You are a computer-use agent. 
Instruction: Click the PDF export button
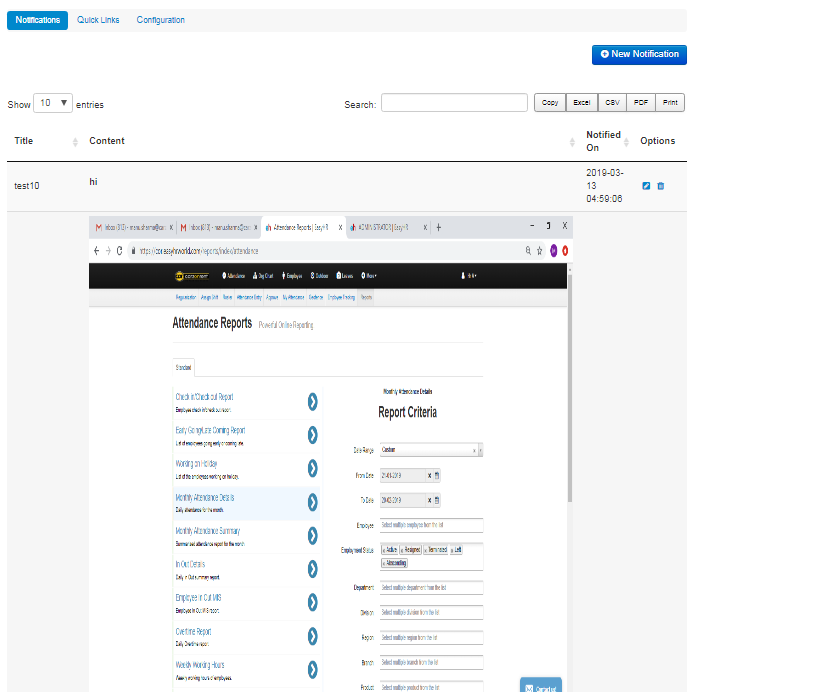coord(641,103)
